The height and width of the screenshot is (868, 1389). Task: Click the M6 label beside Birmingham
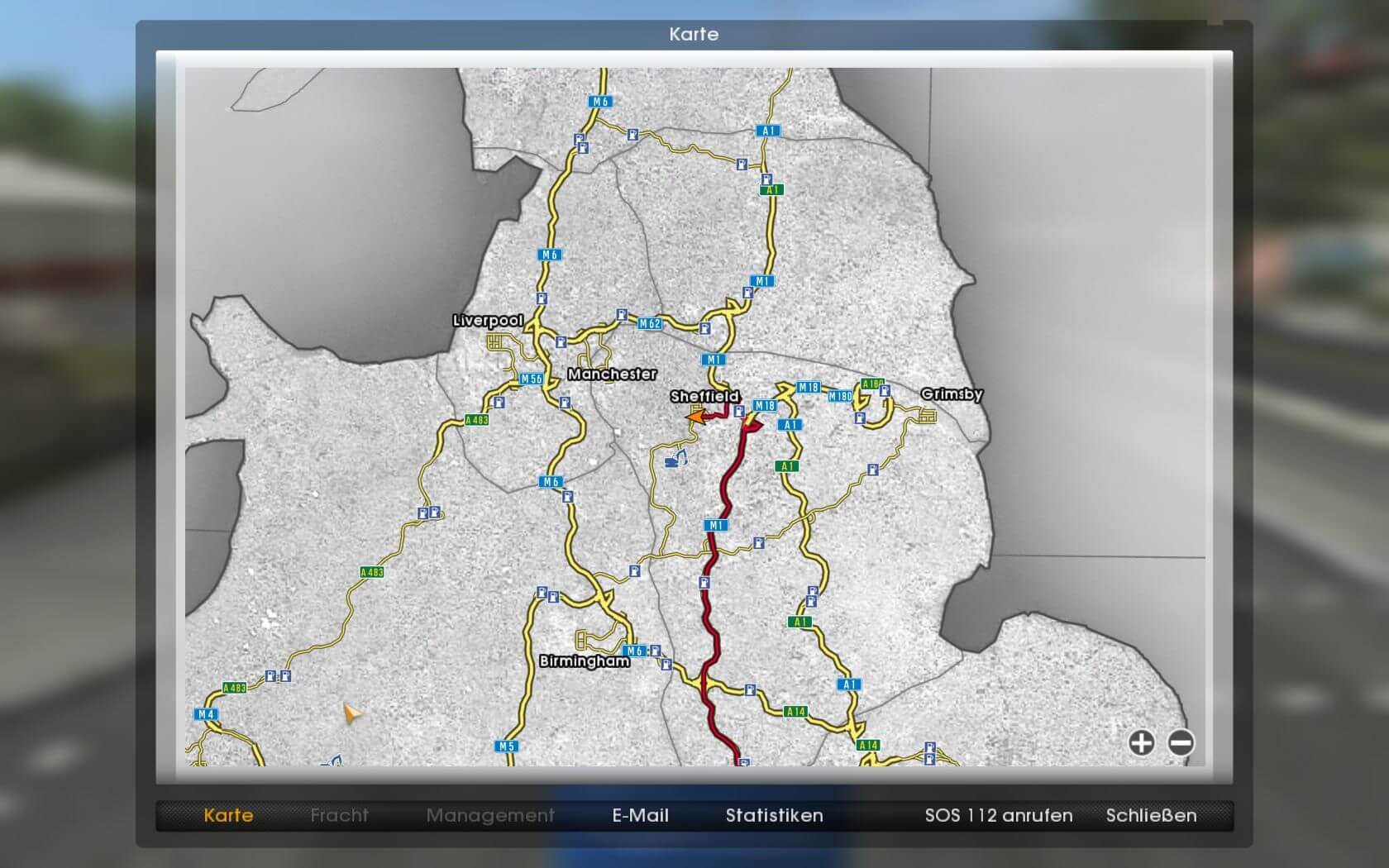point(634,651)
